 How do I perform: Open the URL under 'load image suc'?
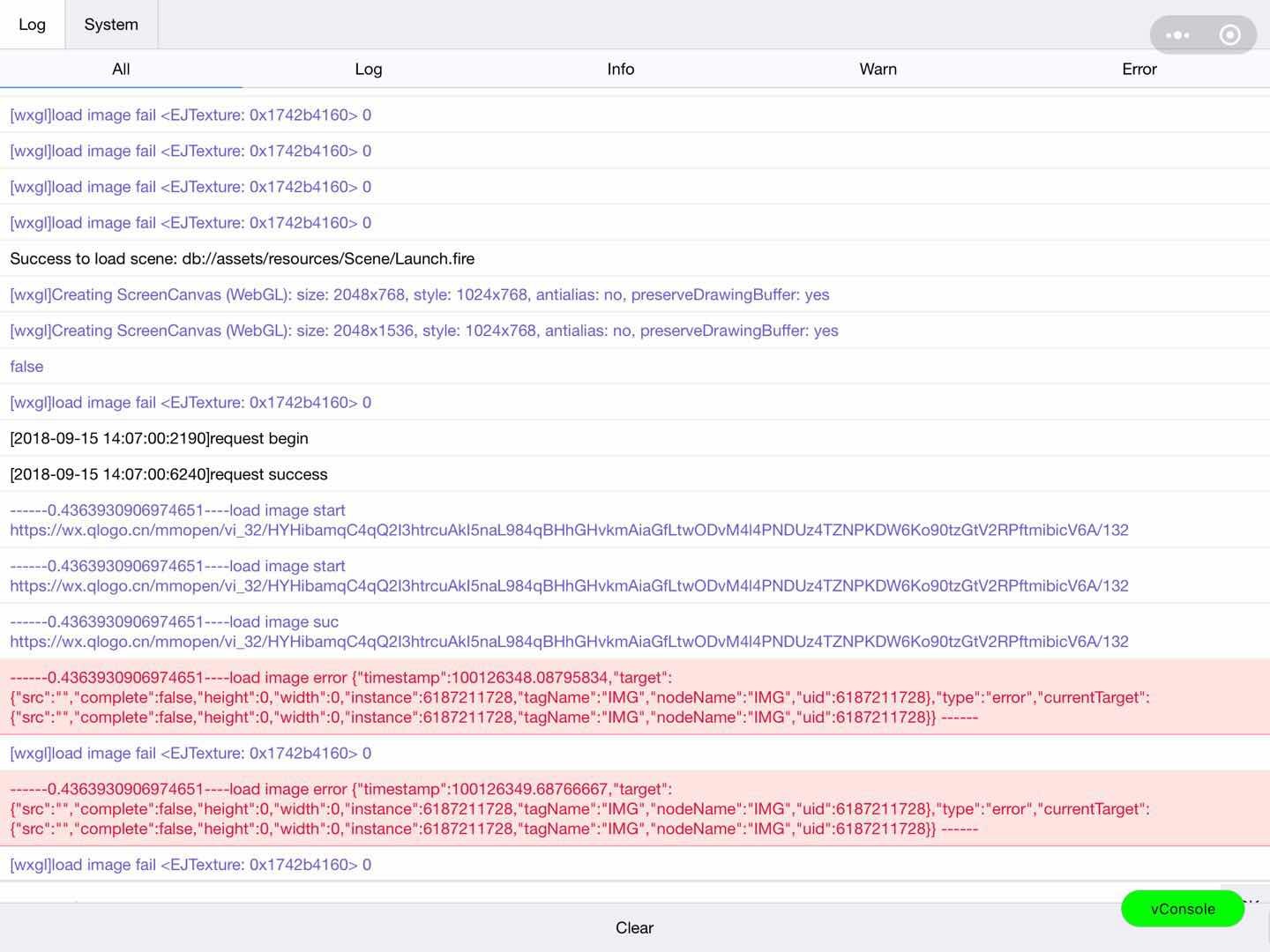(x=569, y=642)
